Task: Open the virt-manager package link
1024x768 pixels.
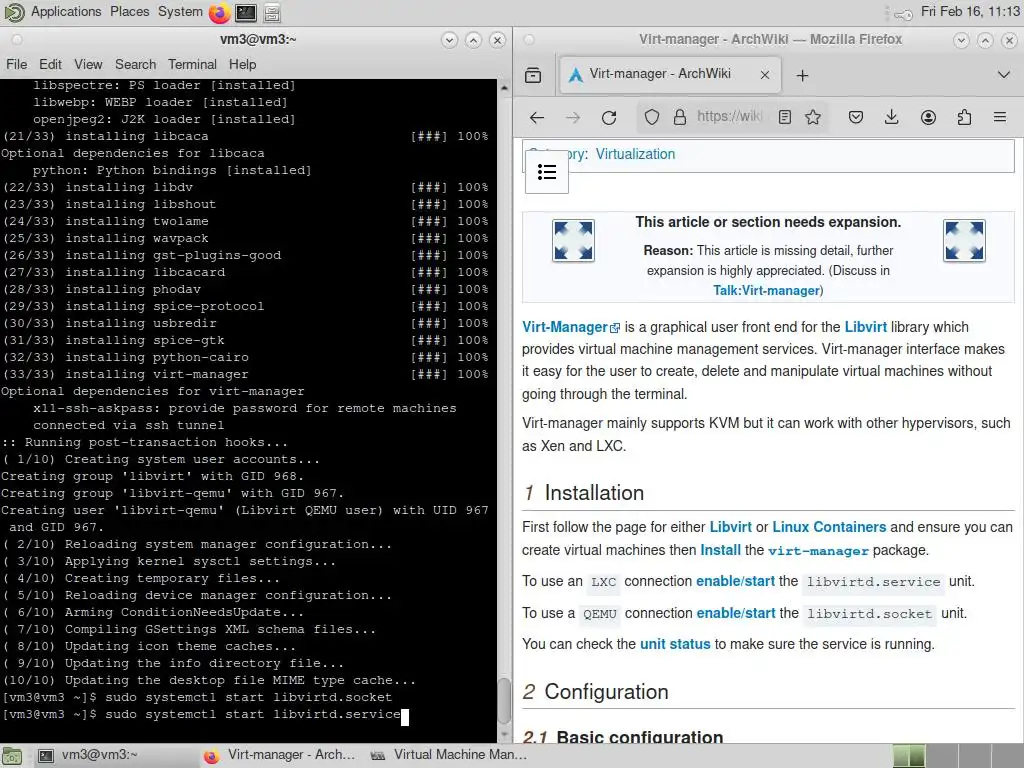Action: tap(818, 551)
